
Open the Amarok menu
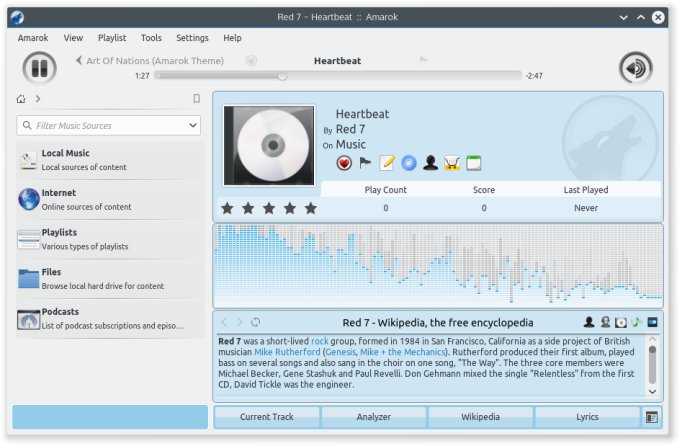(x=33, y=38)
